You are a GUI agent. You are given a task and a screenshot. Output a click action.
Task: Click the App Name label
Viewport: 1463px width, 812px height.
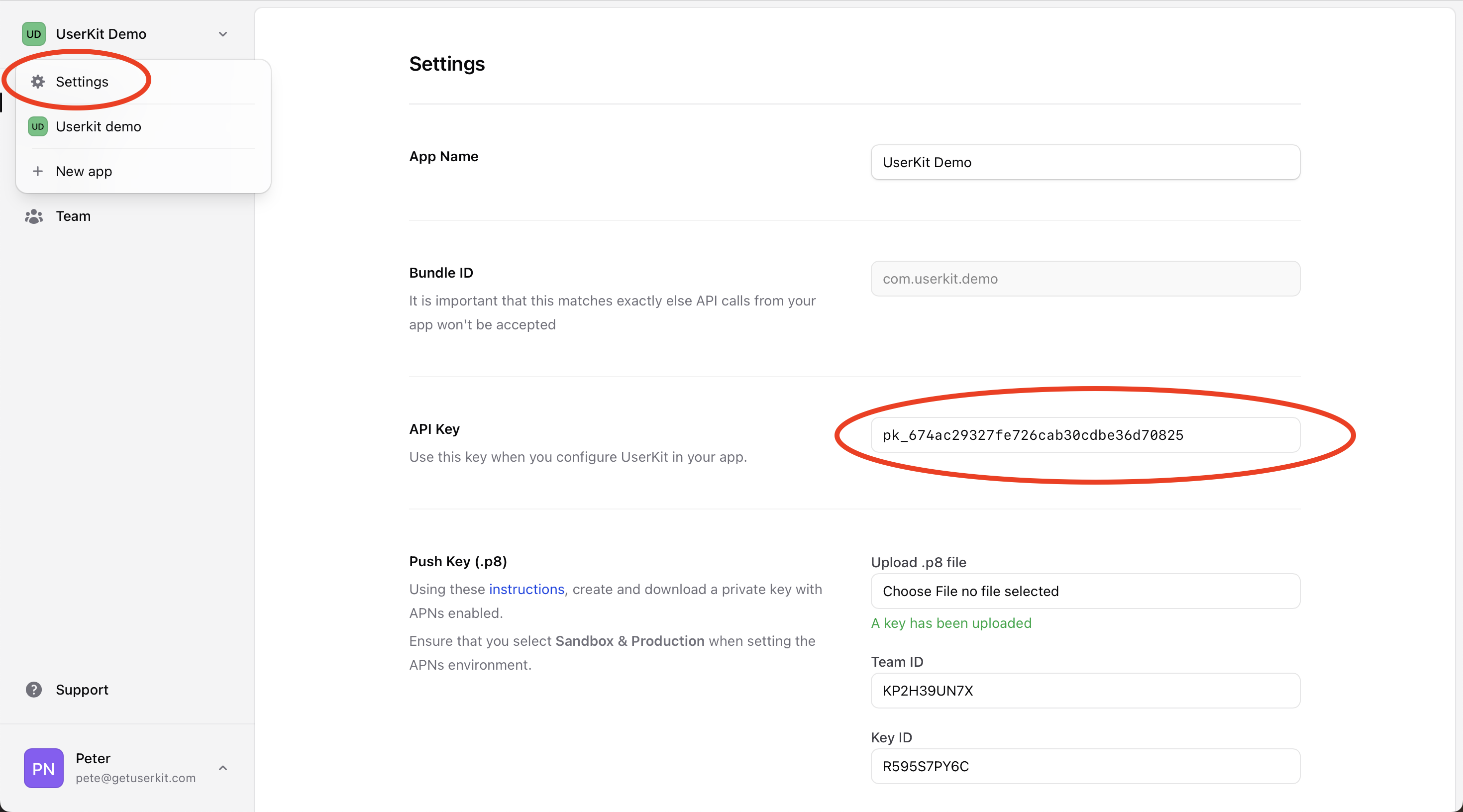443,156
